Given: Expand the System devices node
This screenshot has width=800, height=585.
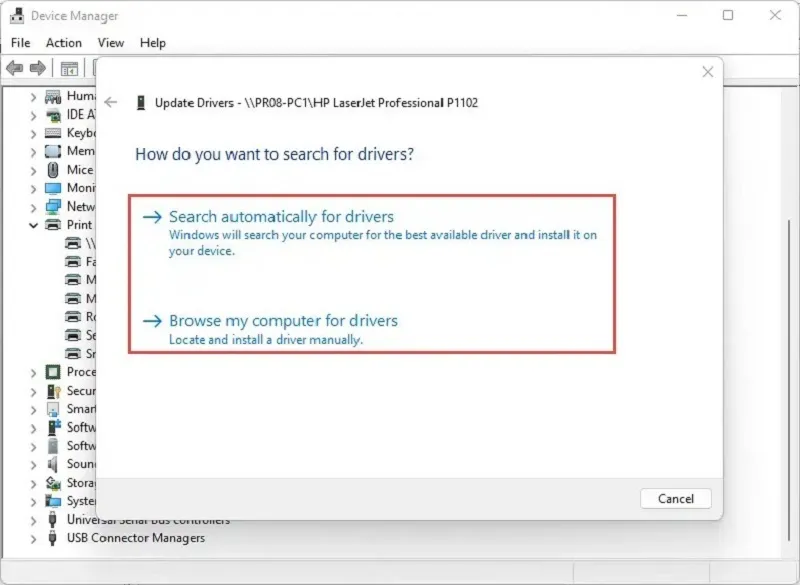Looking at the screenshot, I should [x=33, y=502].
